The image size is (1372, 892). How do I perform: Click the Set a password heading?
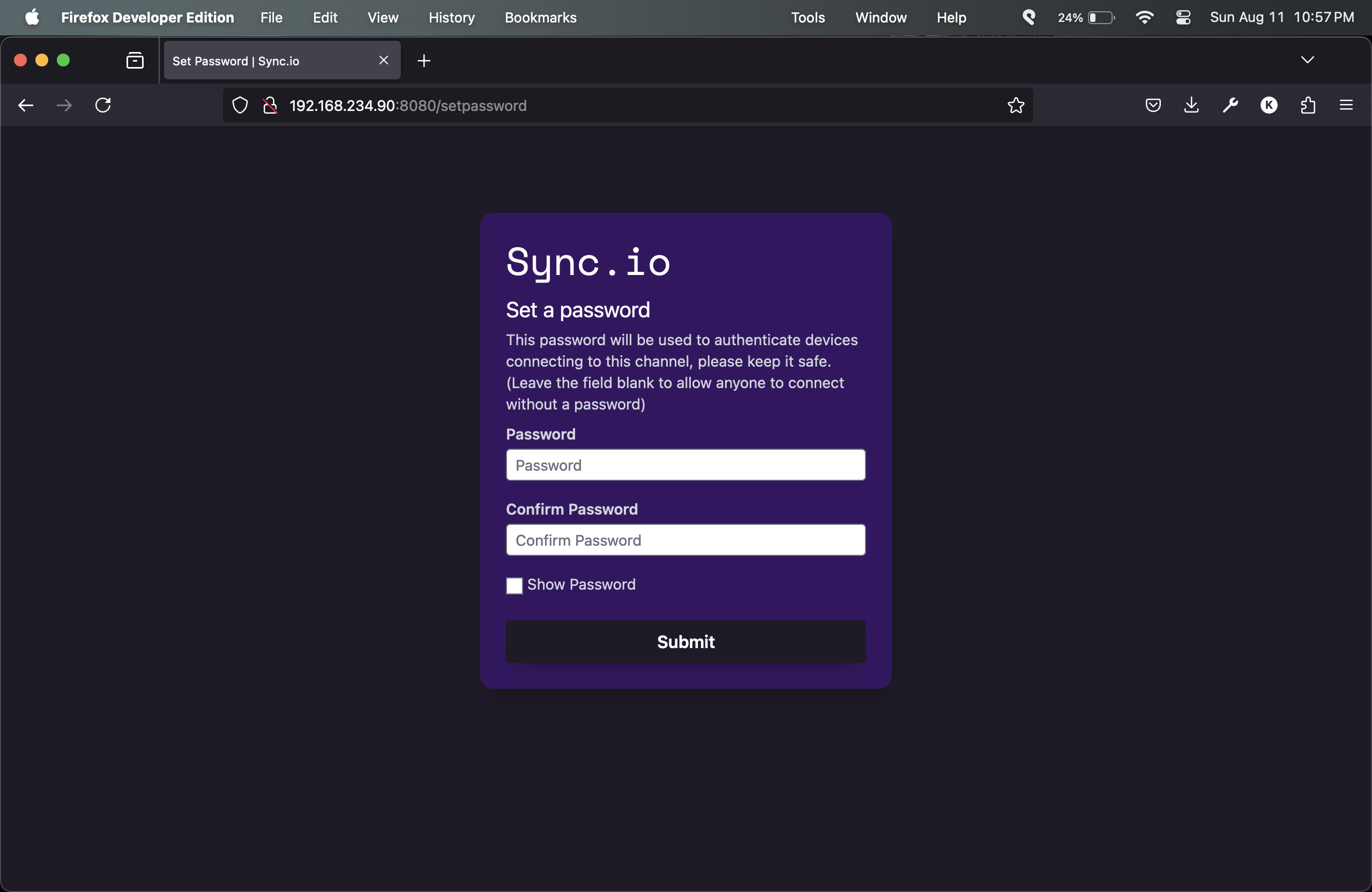578,310
